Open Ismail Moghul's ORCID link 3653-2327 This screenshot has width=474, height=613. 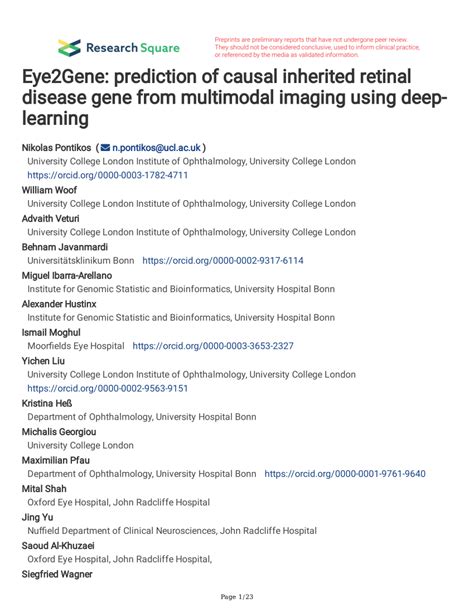213,346
